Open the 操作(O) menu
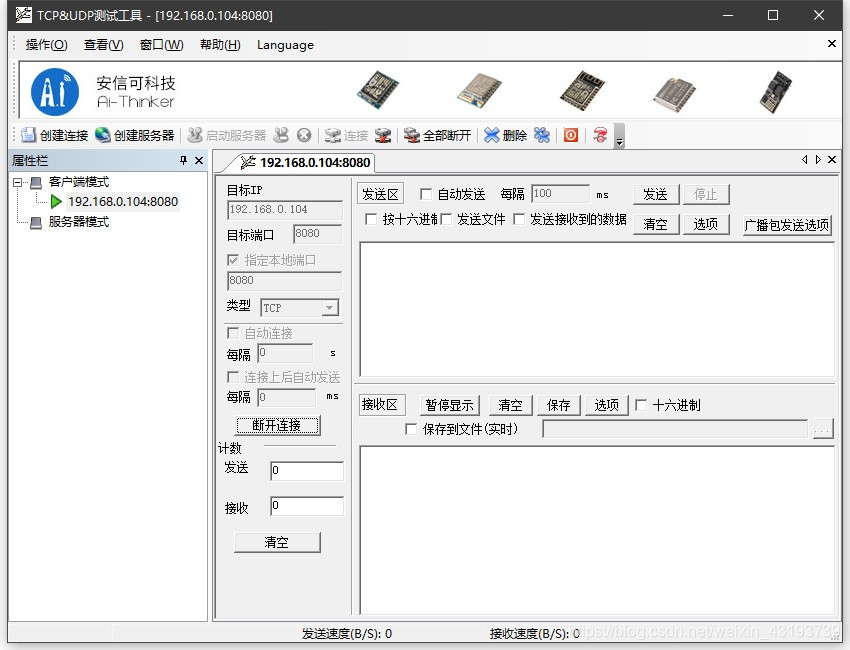 coord(47,45)
